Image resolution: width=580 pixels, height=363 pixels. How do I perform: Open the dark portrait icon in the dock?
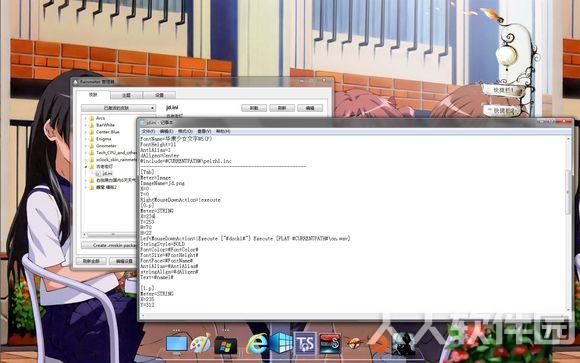pos(403,343)
